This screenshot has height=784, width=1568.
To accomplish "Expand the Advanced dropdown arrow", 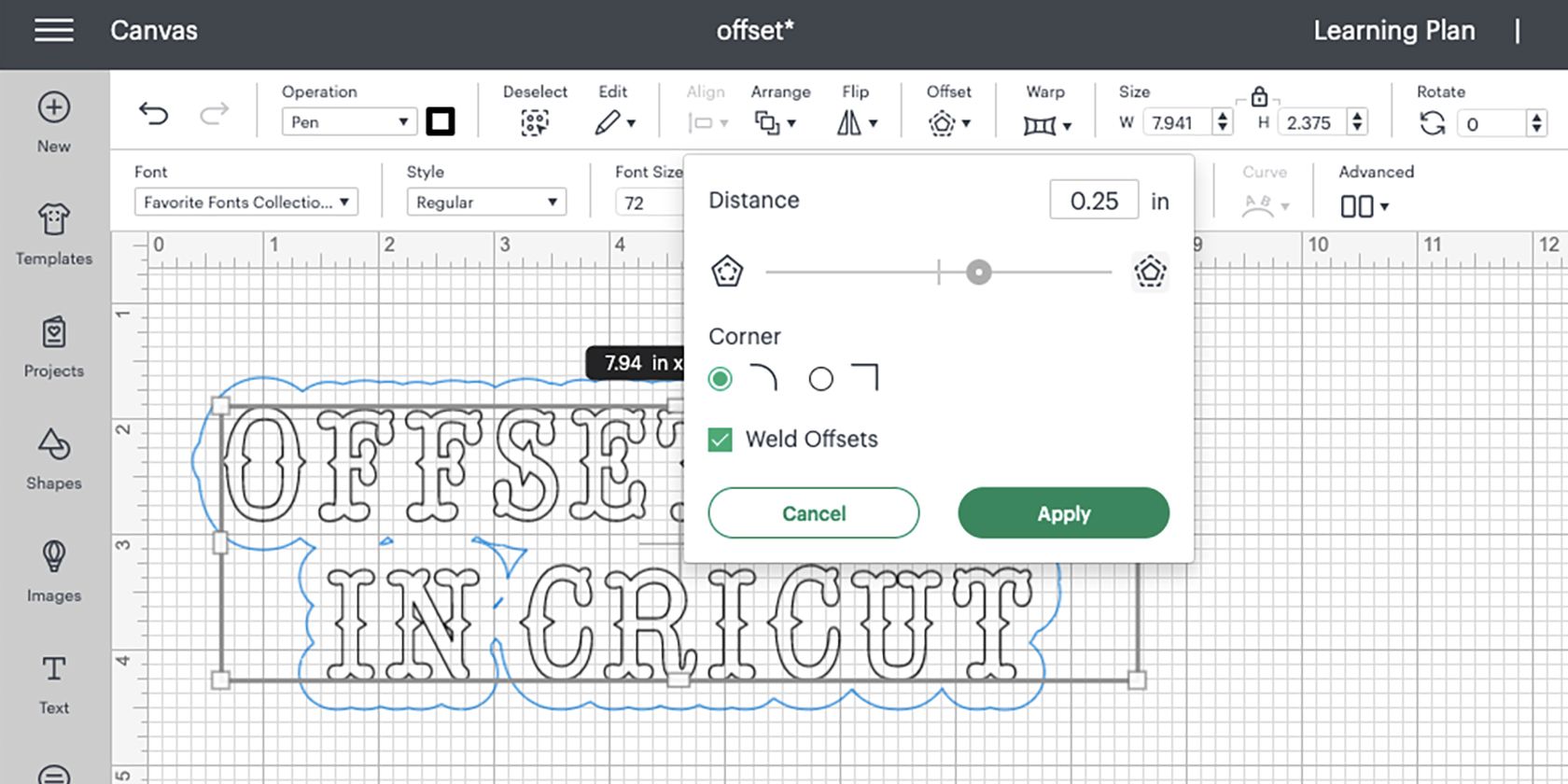I will point(1384,207).
